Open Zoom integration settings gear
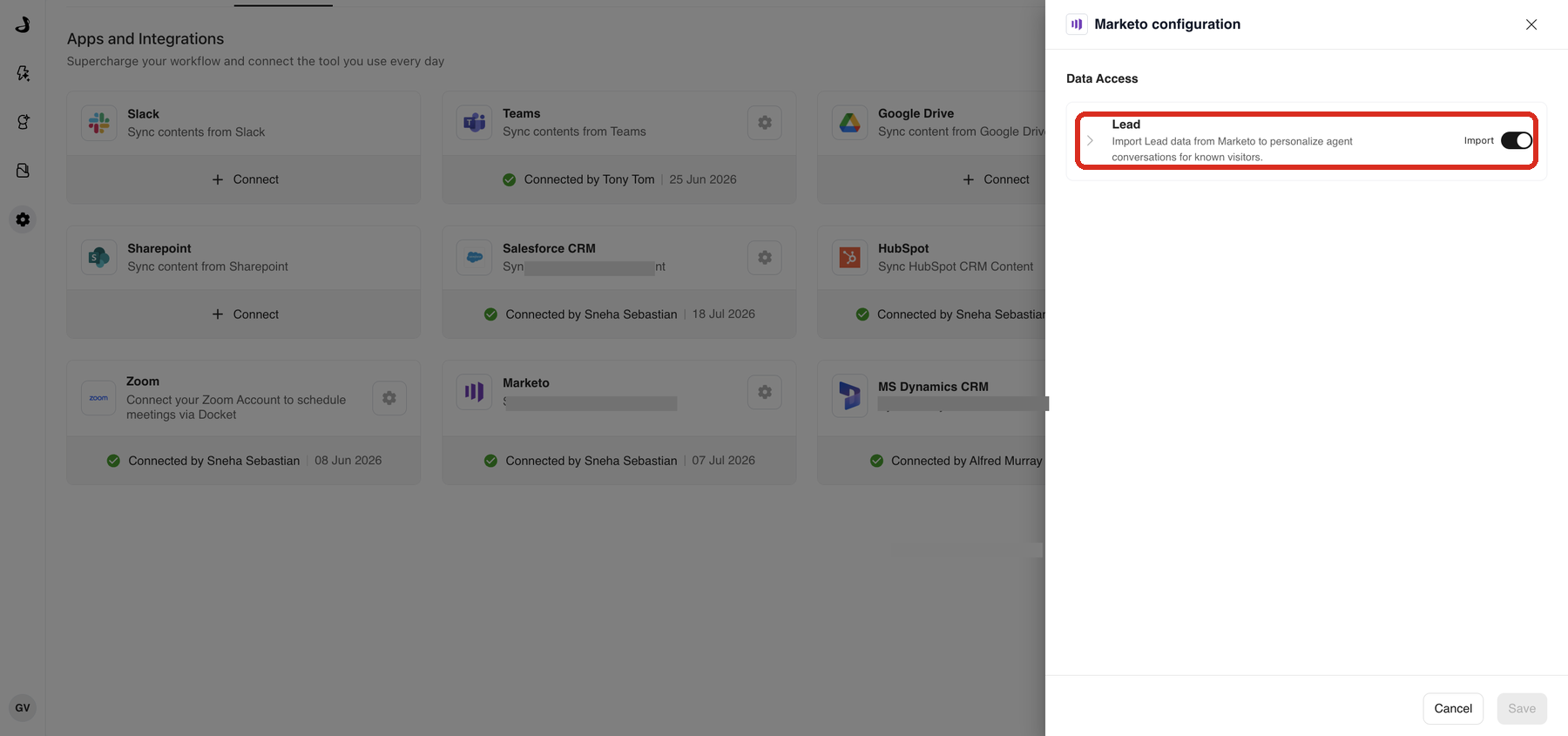Screen dimensions: 1568x736 [389, 398]
